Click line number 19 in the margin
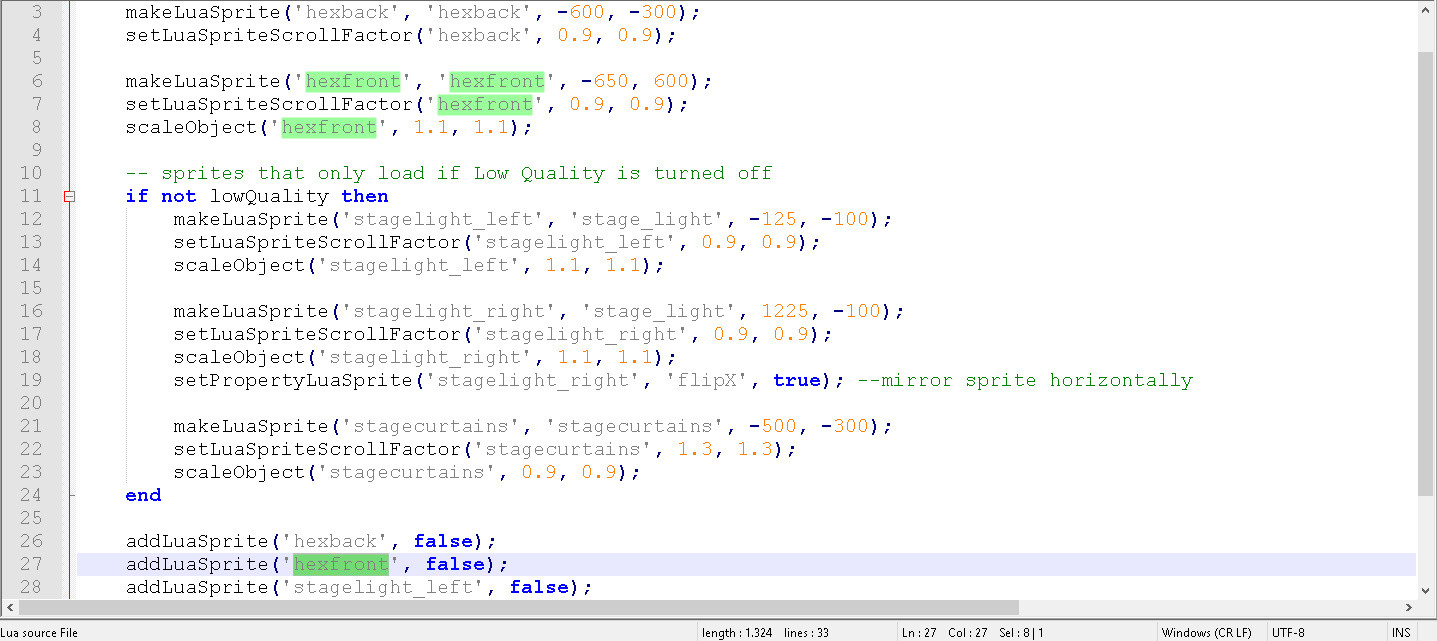 (31, 380)
